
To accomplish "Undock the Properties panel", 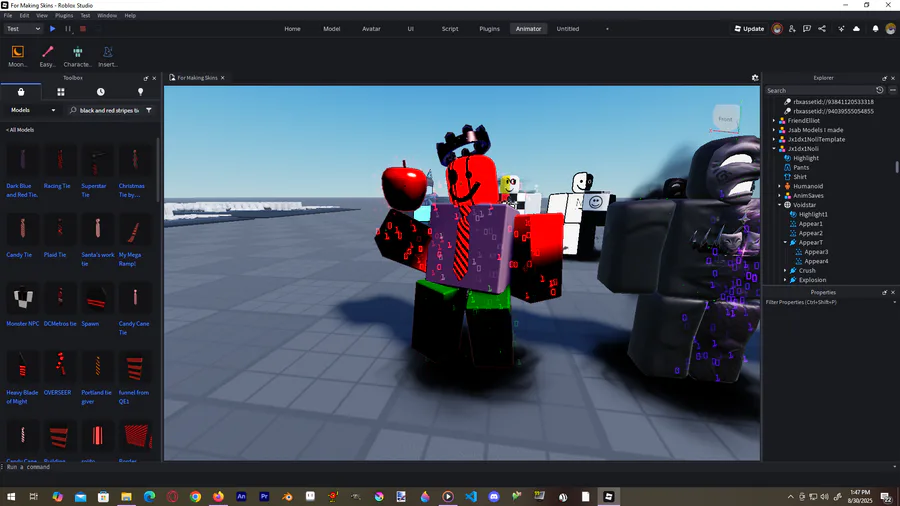I will tap(885, 293).
